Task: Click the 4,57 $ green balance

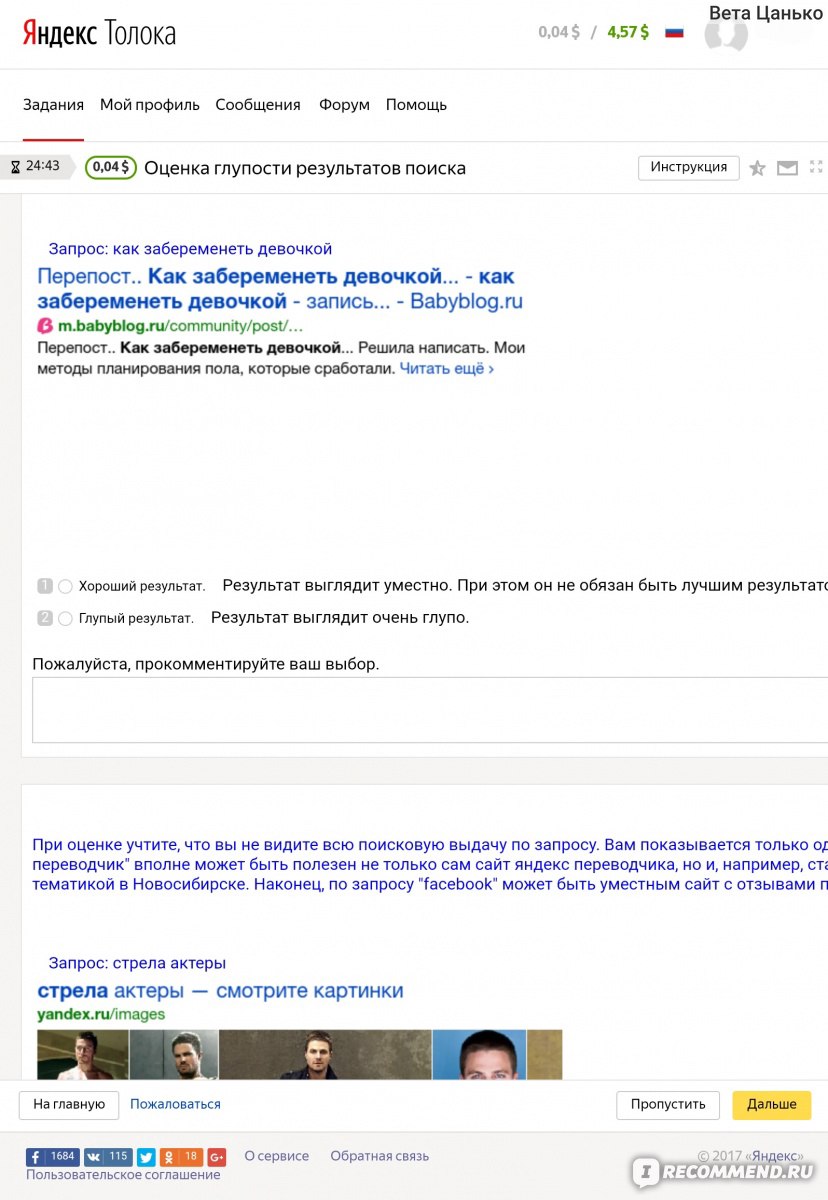Action: coord(628,32)
